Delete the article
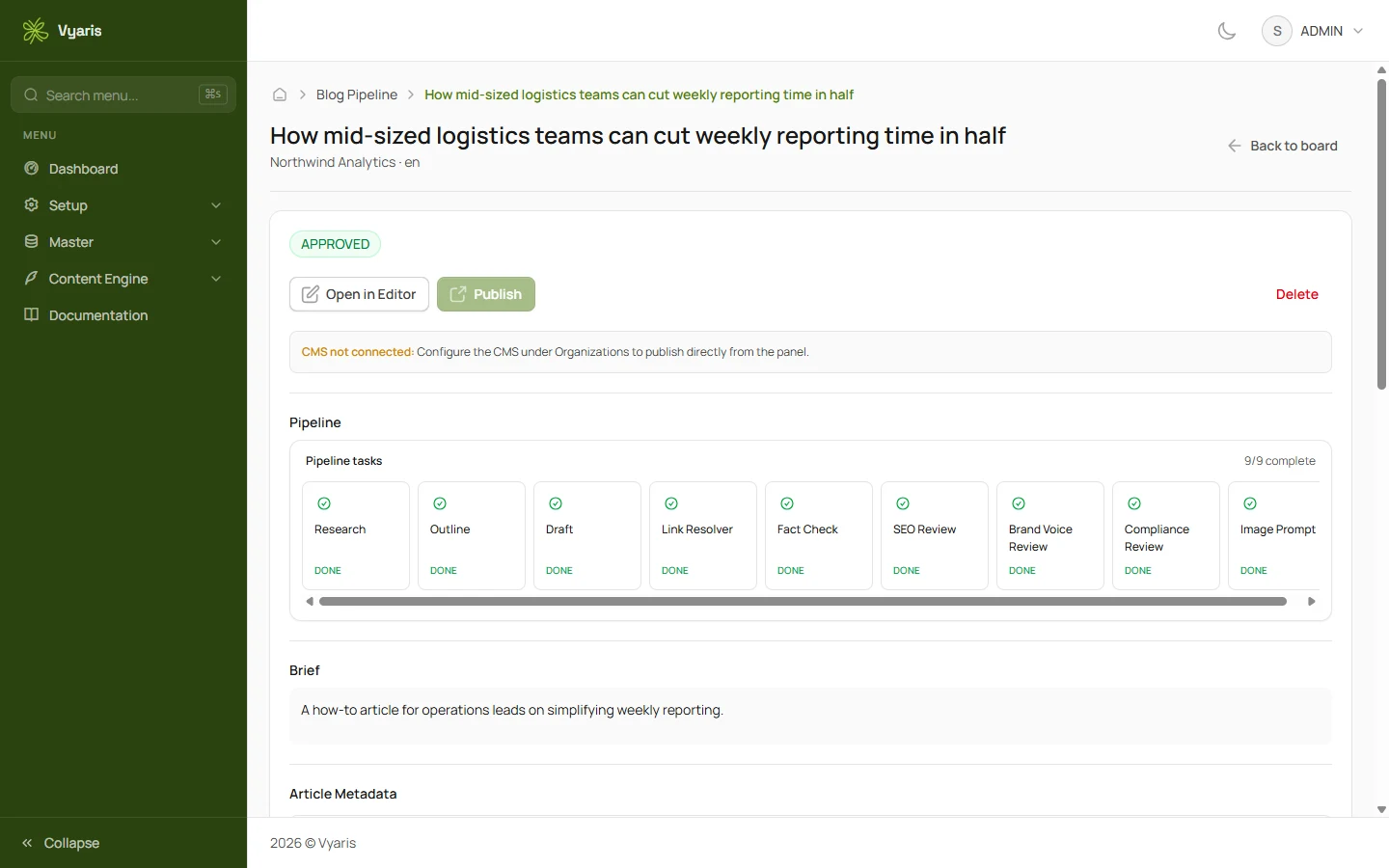1389x868 pixels. tap(1296, 294)
